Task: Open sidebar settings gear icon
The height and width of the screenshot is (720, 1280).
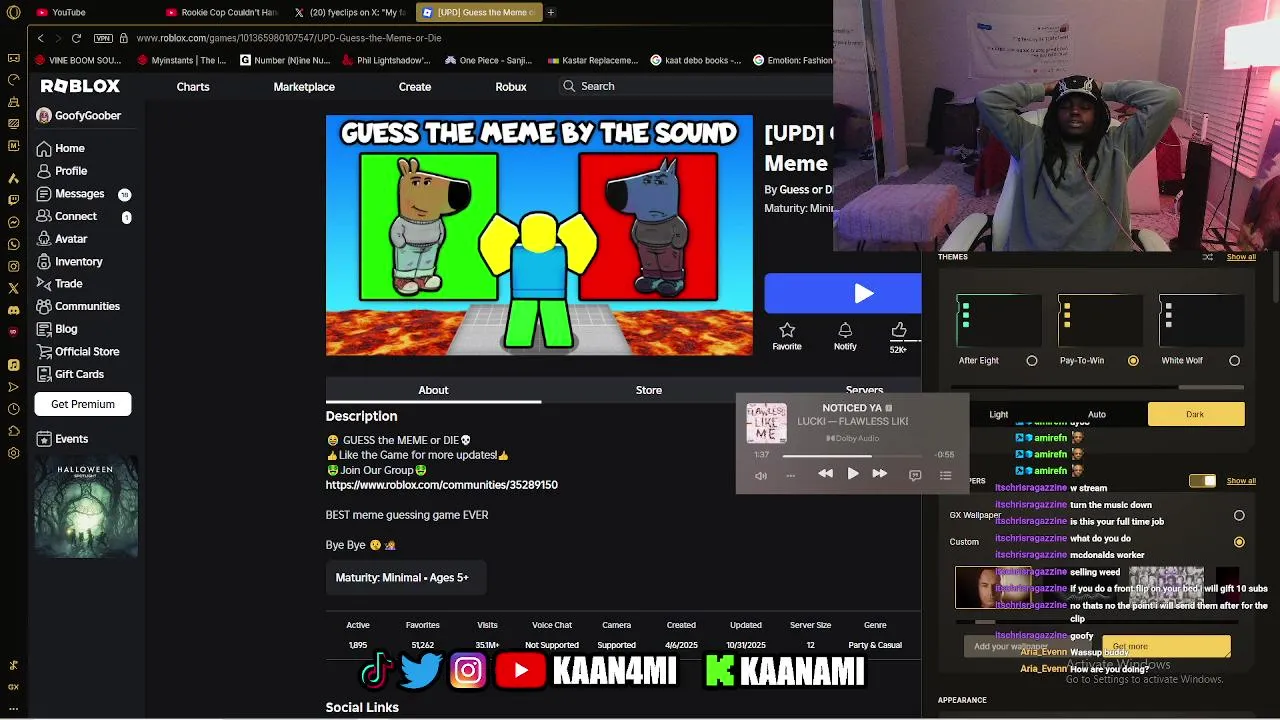Action: 13,453
